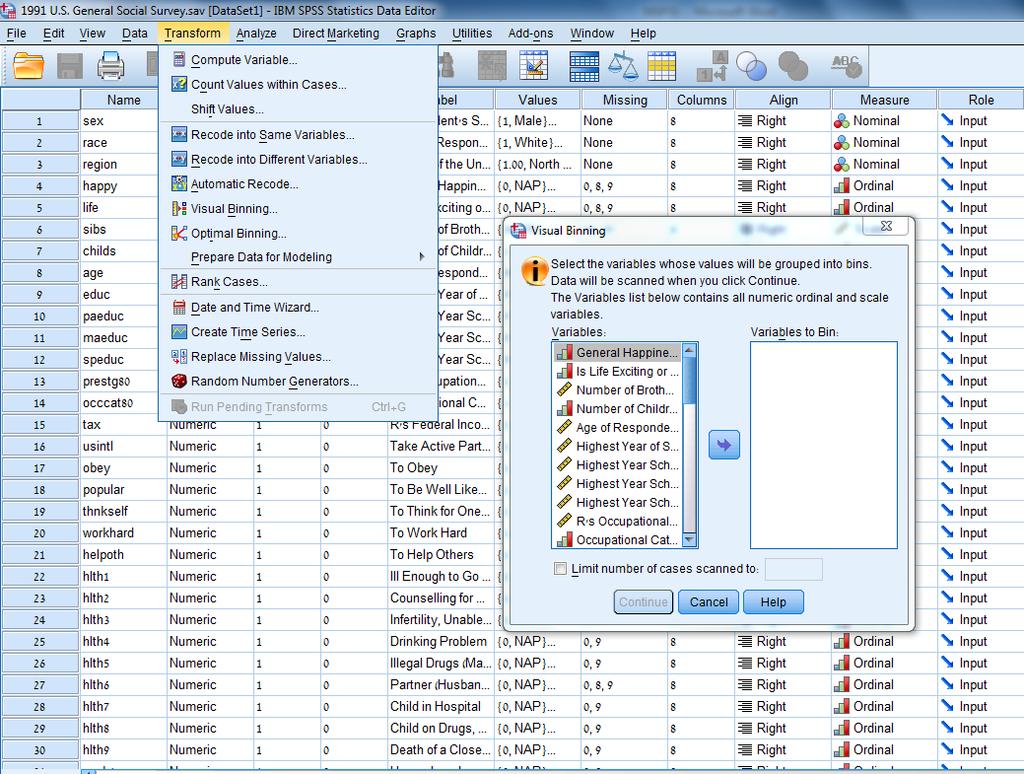Click the Split File toolbar icon

[x=584, y=66]
